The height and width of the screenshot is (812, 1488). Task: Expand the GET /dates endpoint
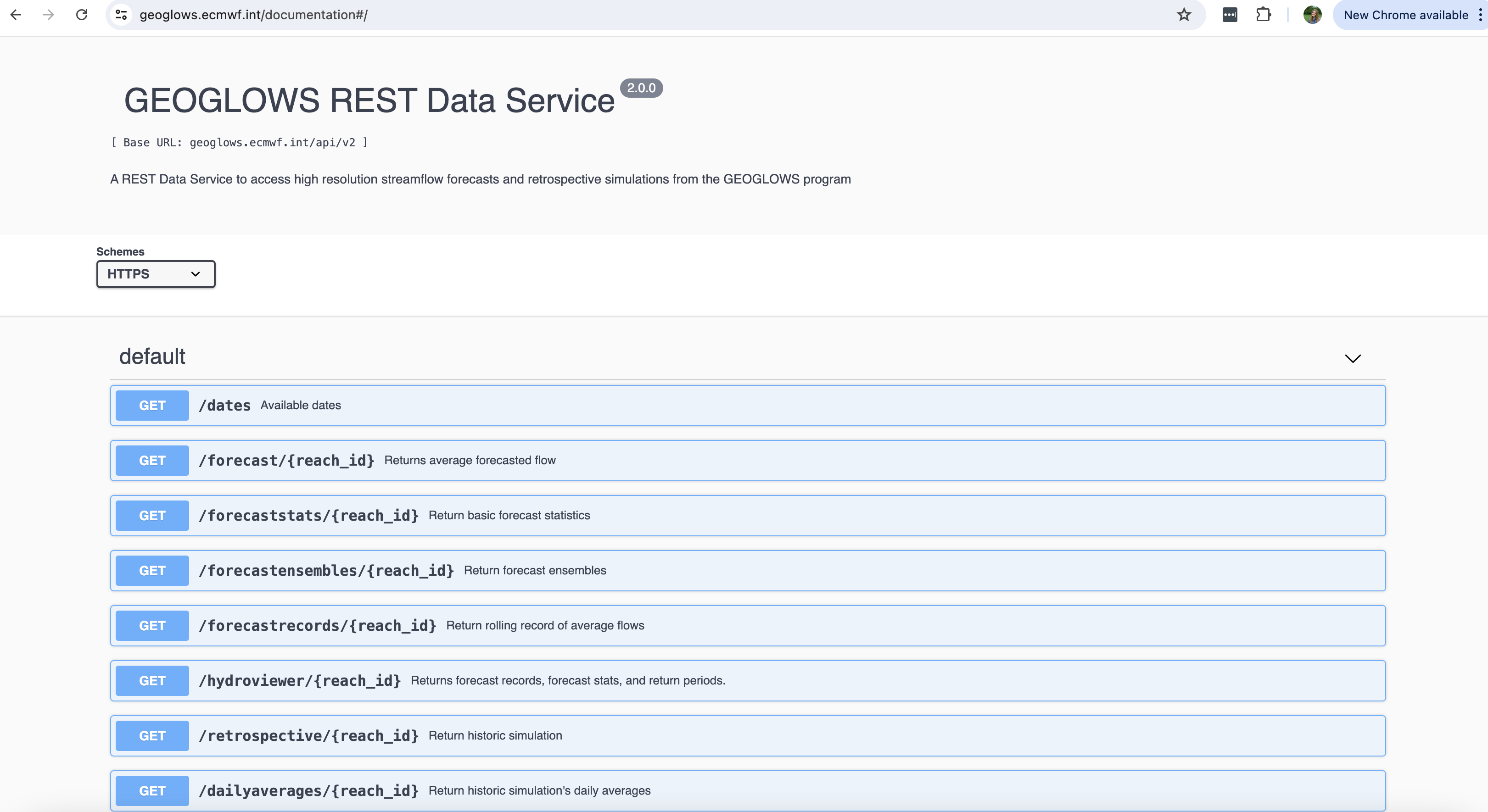point(748,406)
